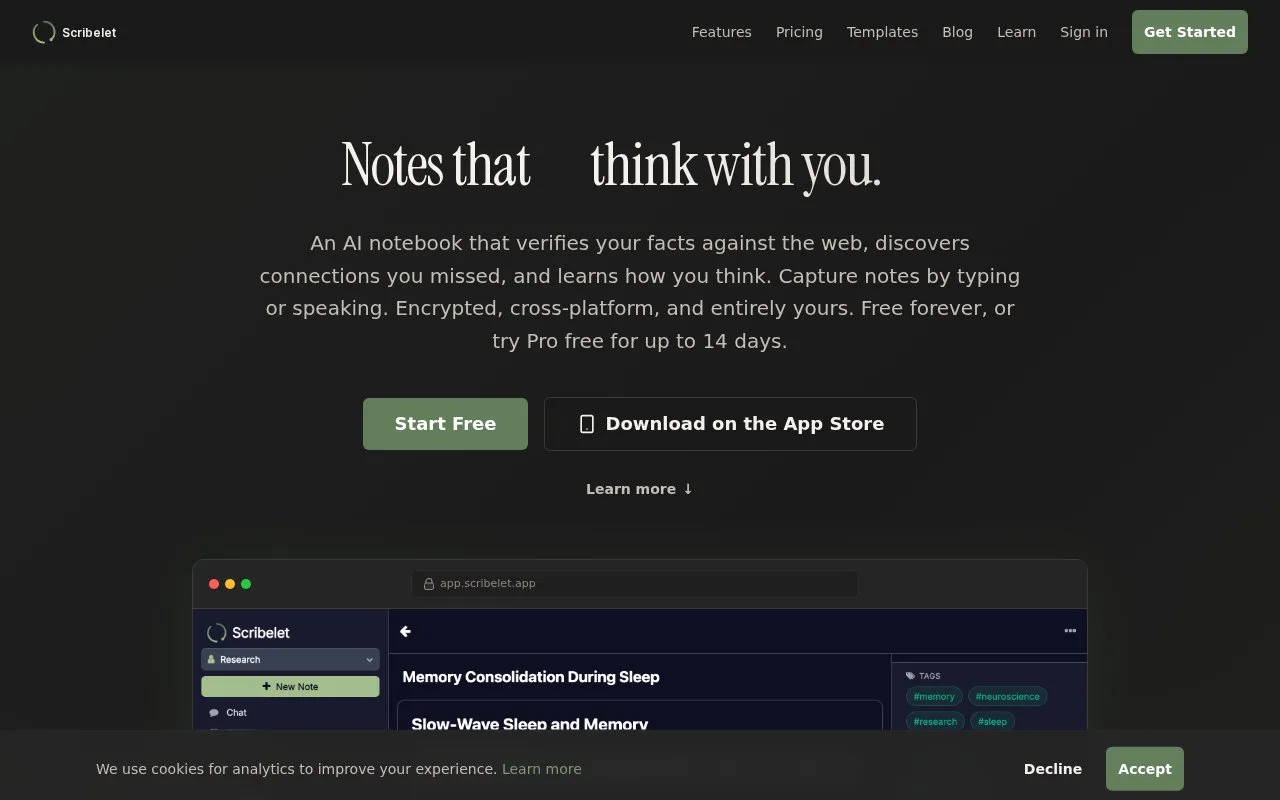Follow the Learn more ↓ link under the hero buttons
Screen dimensions: 1280x800
click(x=640, y=489)
